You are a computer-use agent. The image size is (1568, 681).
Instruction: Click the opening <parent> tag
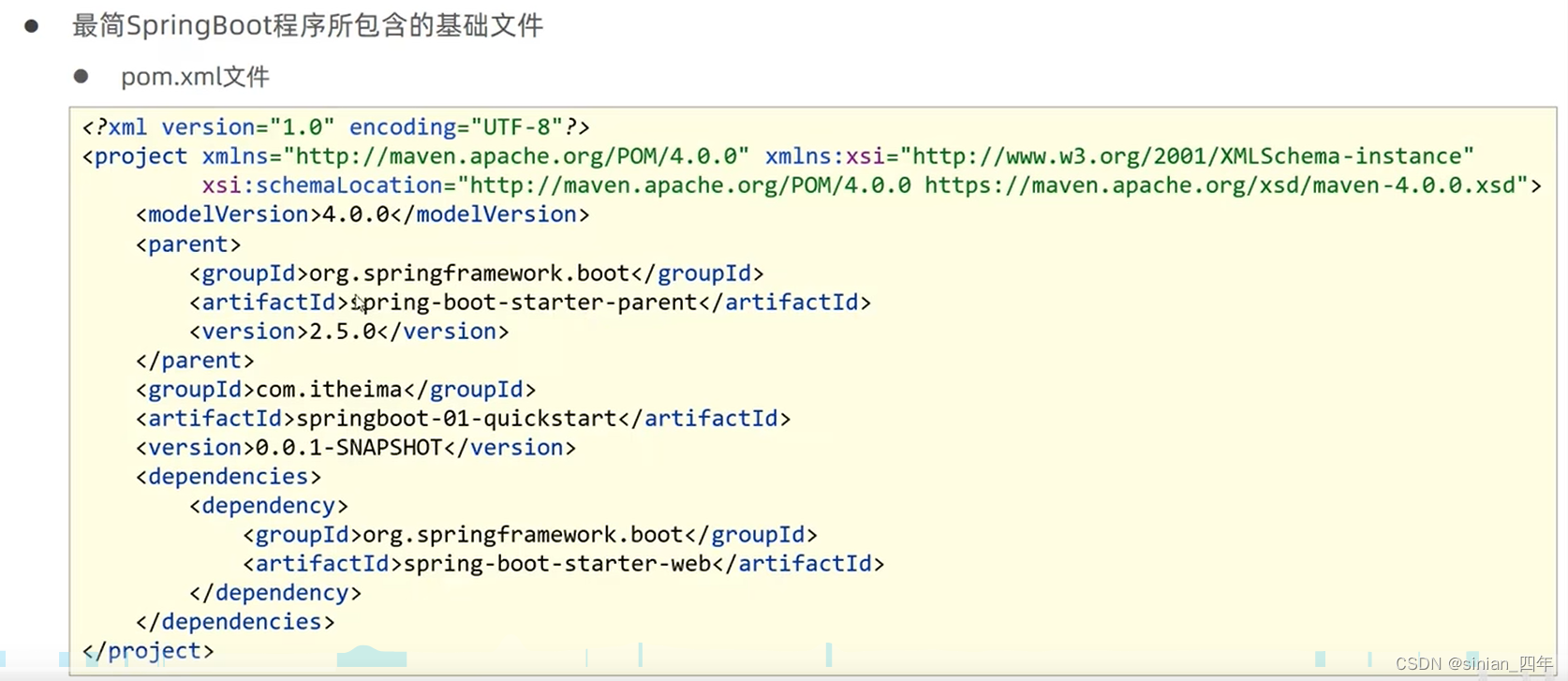188,244
